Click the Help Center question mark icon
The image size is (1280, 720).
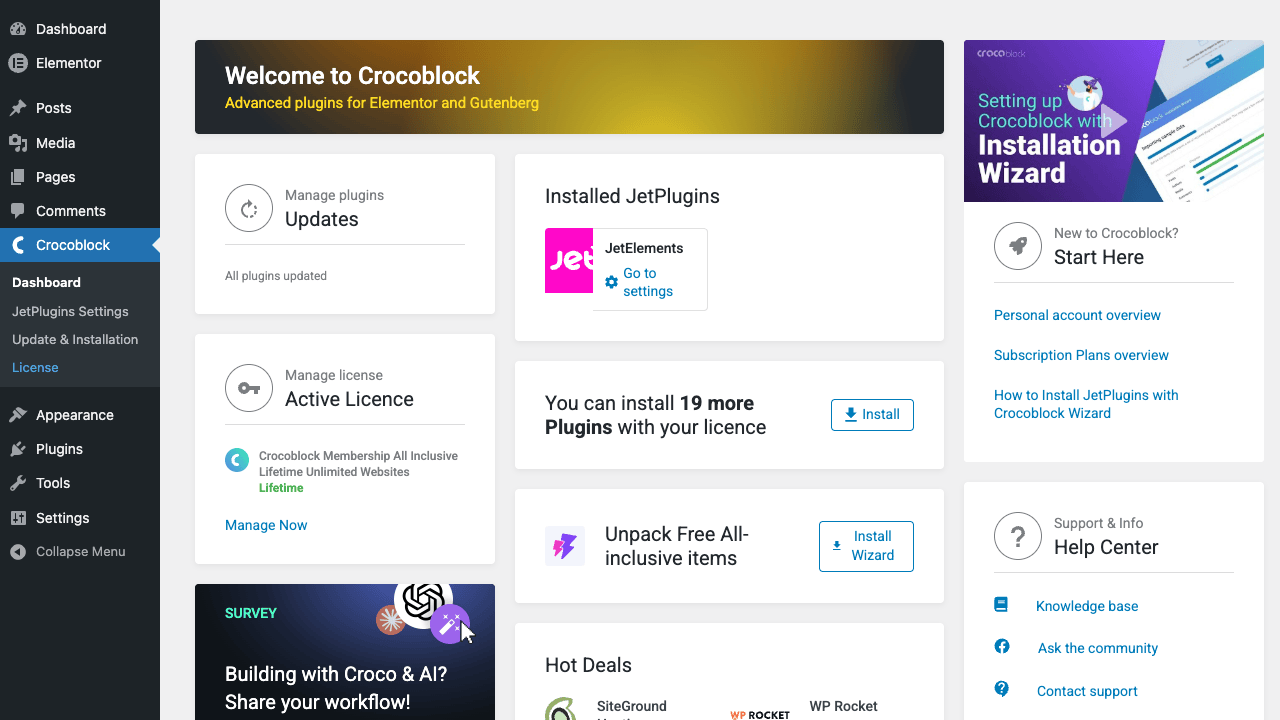(1018, 536)
